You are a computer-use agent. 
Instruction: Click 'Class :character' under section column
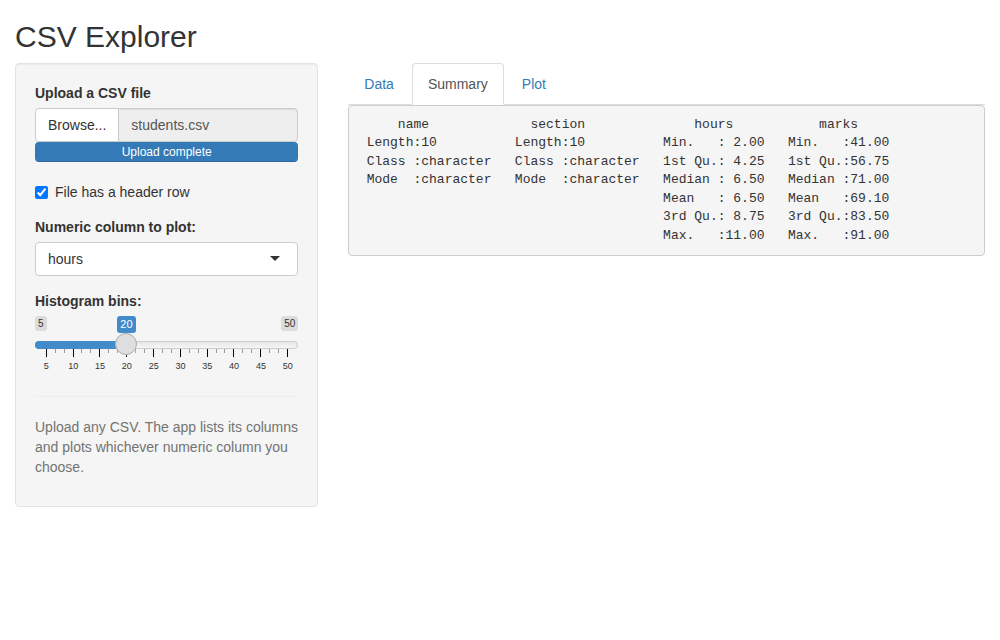(x=577, y=161)
